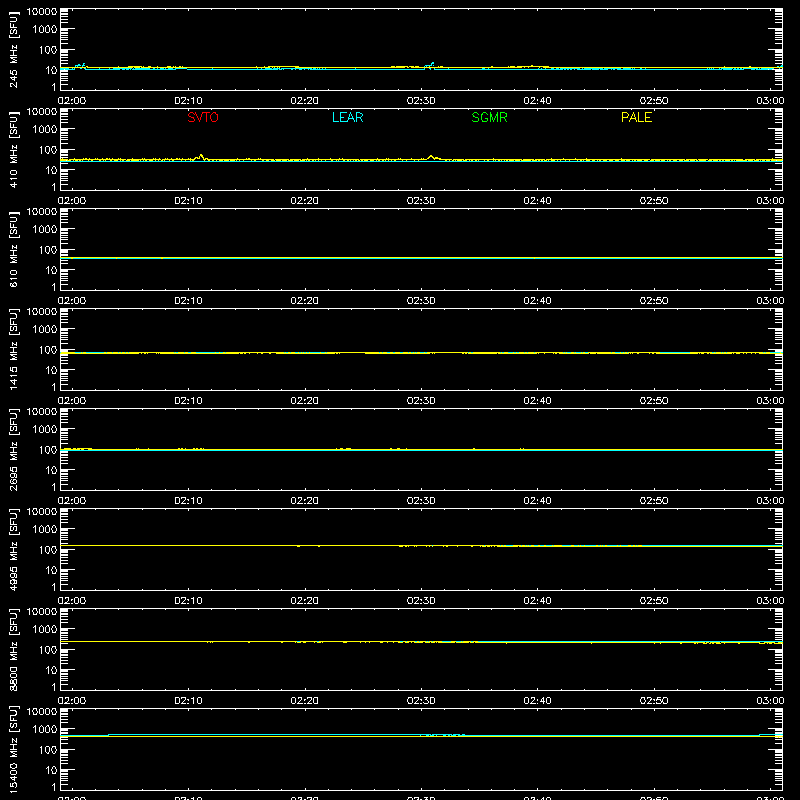Select the 8800 MHz [SFU] axis title
Screen dimensions: 800x800
click(14, 649)
